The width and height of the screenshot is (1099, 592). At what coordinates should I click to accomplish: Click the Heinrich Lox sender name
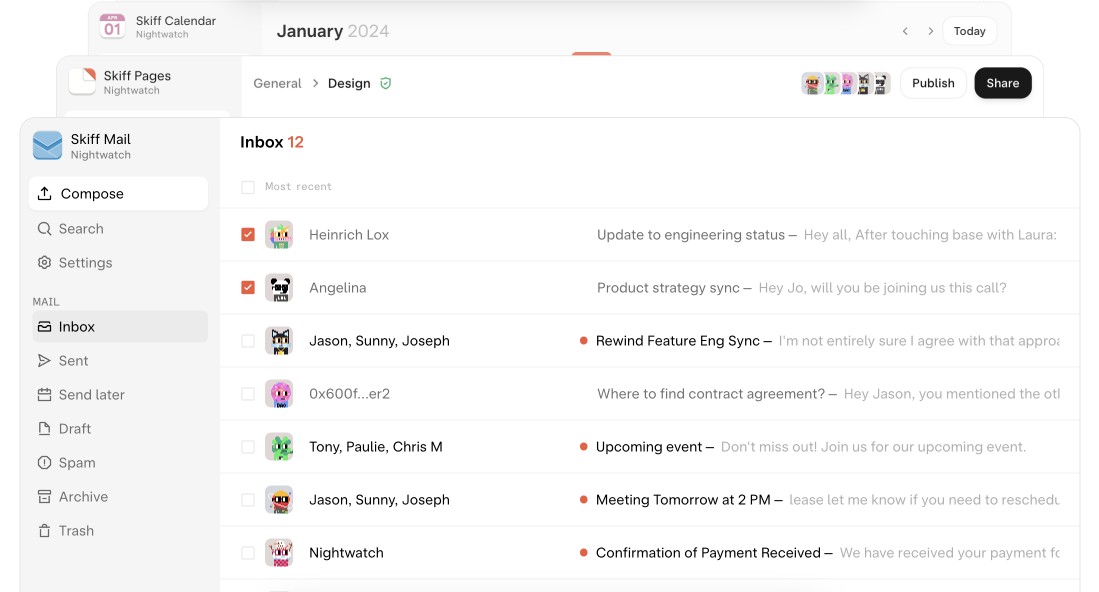click(x=349, y=235)
